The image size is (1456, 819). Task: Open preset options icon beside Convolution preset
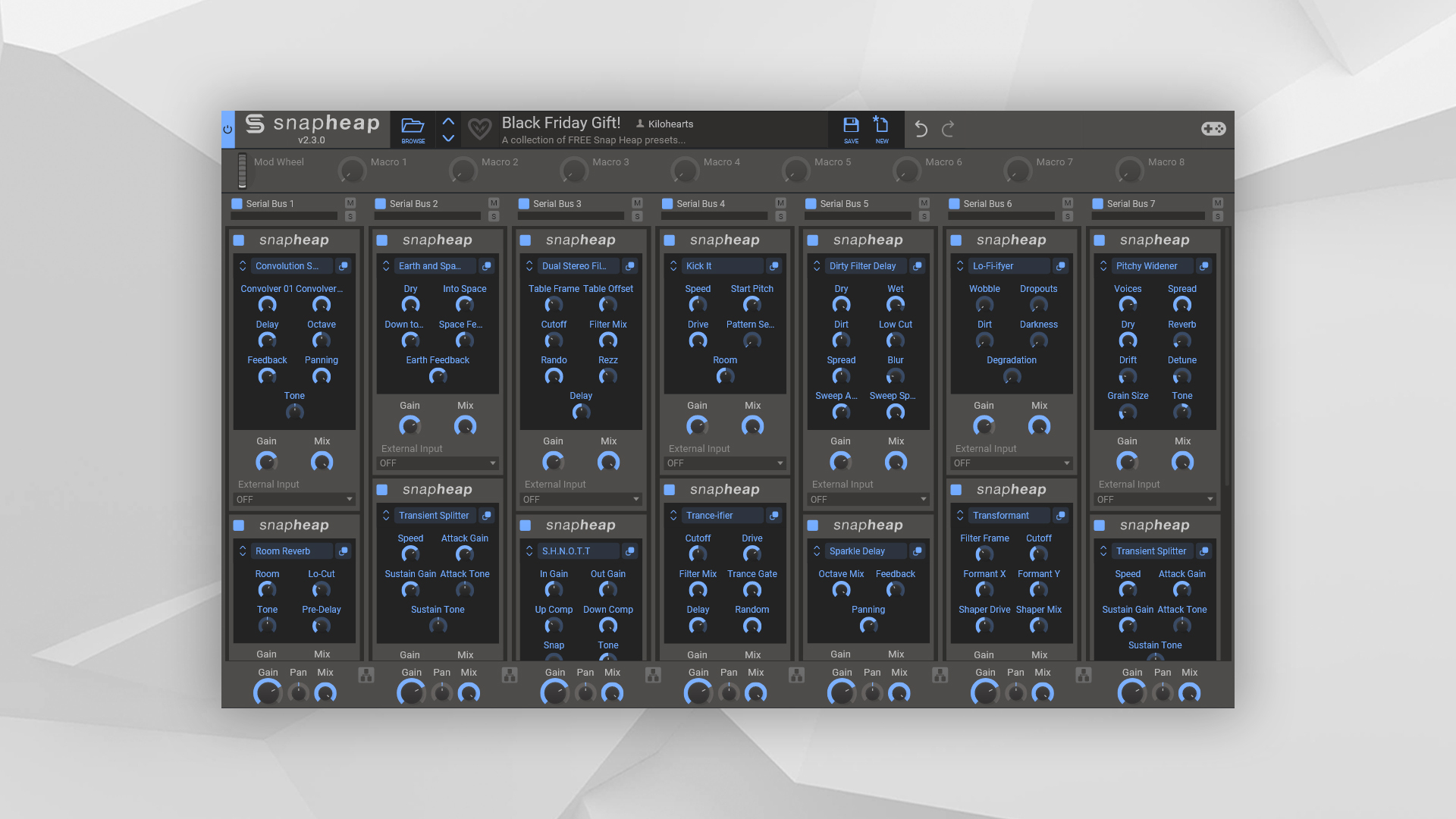[x=344, y=266]
